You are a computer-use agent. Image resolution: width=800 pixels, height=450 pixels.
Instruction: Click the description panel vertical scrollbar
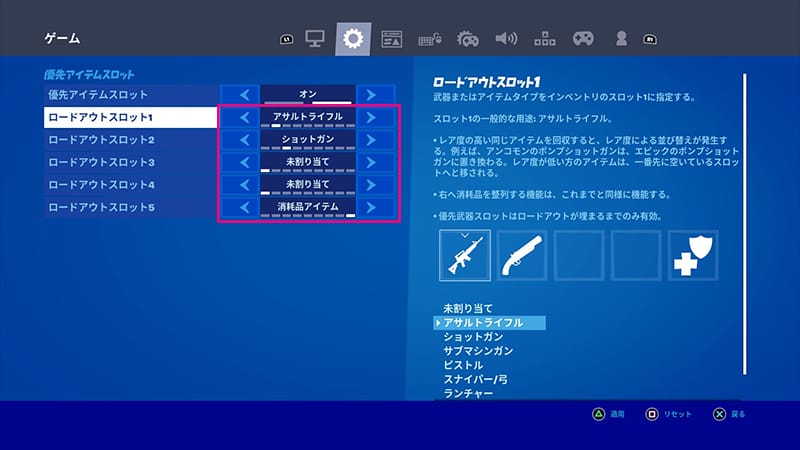(745, 224)
